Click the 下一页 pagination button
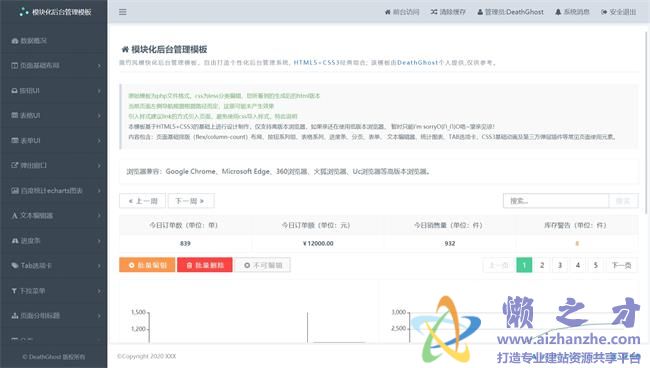 622,265
